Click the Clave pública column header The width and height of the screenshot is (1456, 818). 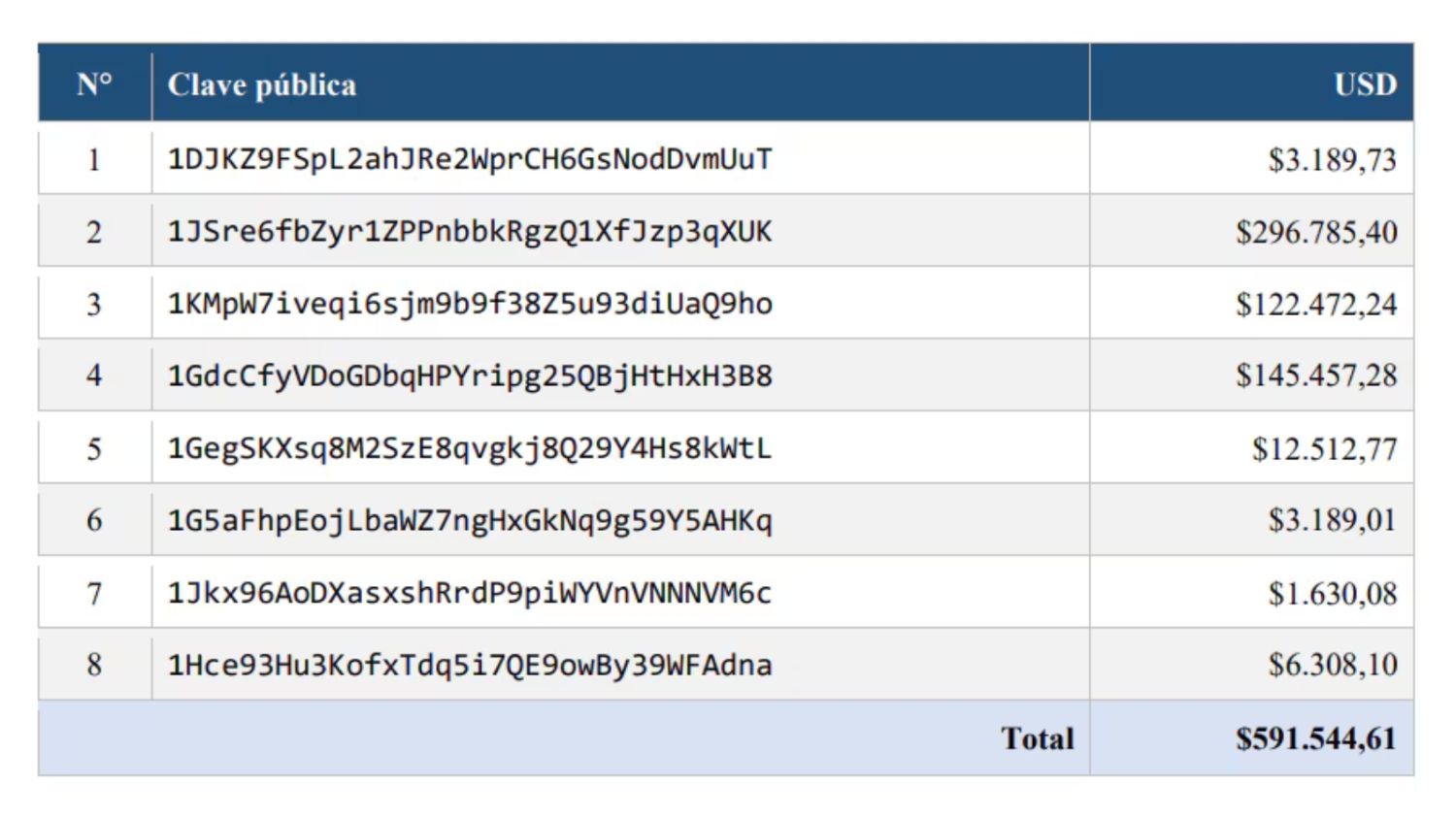click(x=262, y=85)
